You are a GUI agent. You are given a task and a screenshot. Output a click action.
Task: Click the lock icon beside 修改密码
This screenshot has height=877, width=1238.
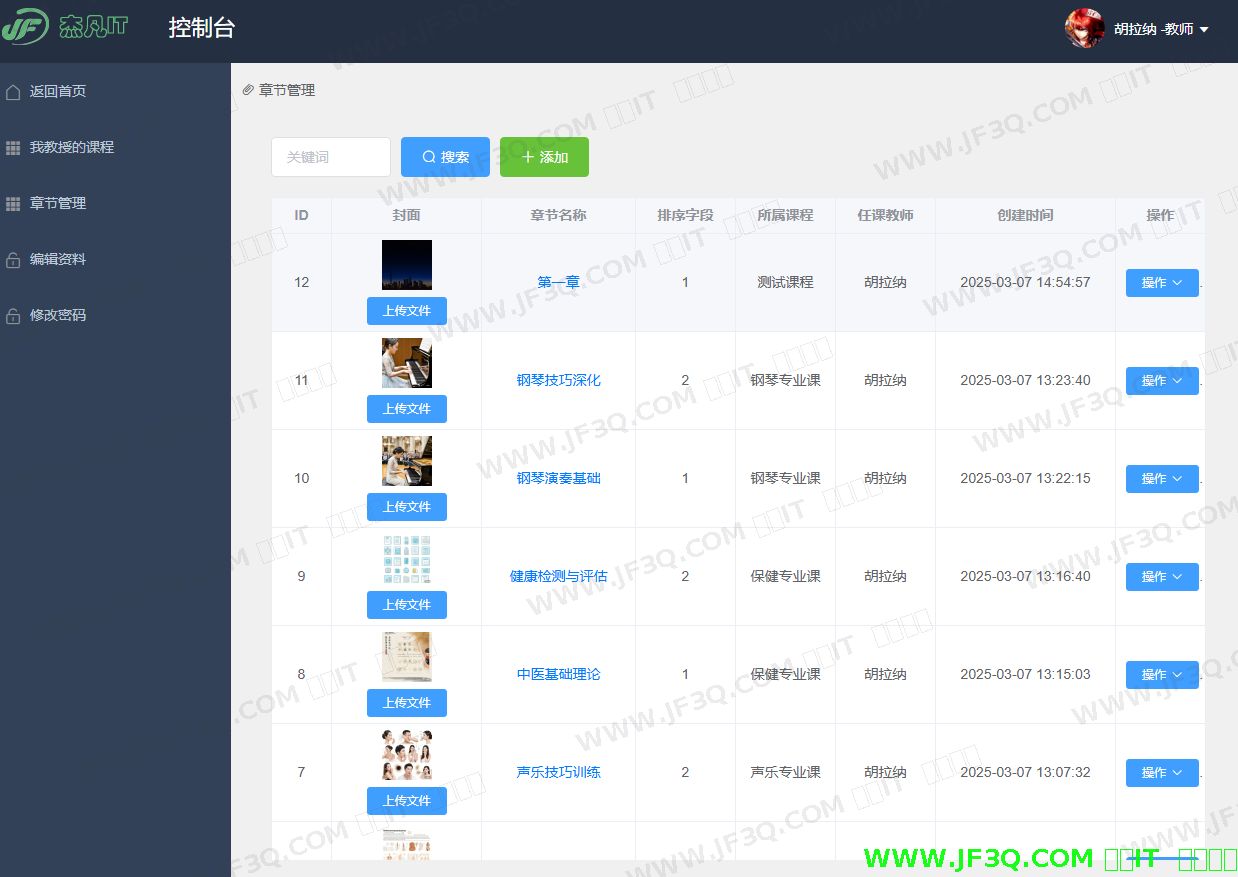[x=13, y=316]
